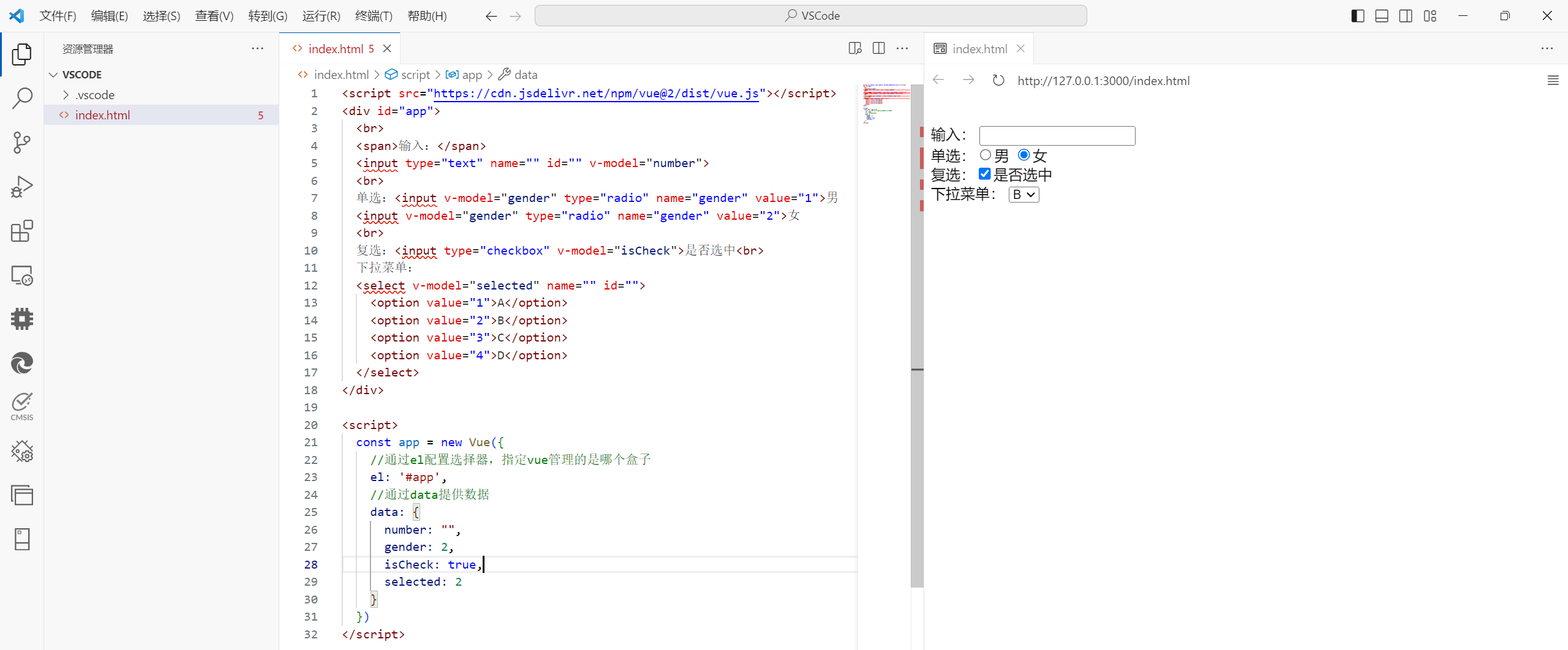Click the VSCode command center search box
The height and width of the screenshot is (650, 1568).
810,16
